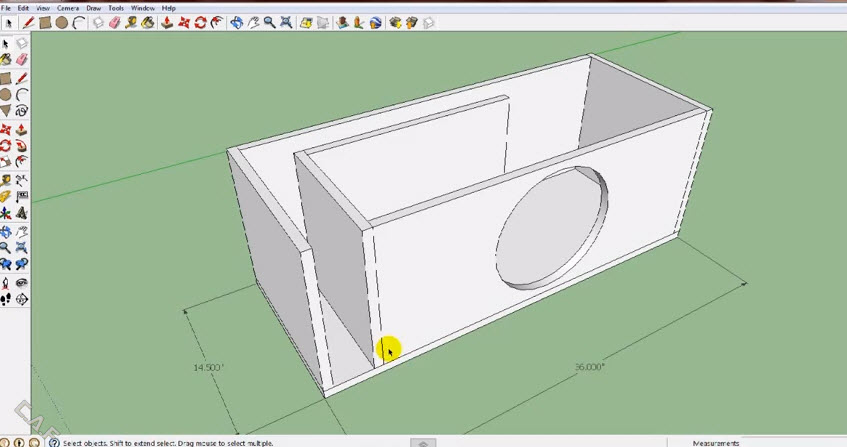Viewport: 847px width, 447px height.
Task: Choose the Circle tool in the horizontal toolbar
Action: (62, 23)
